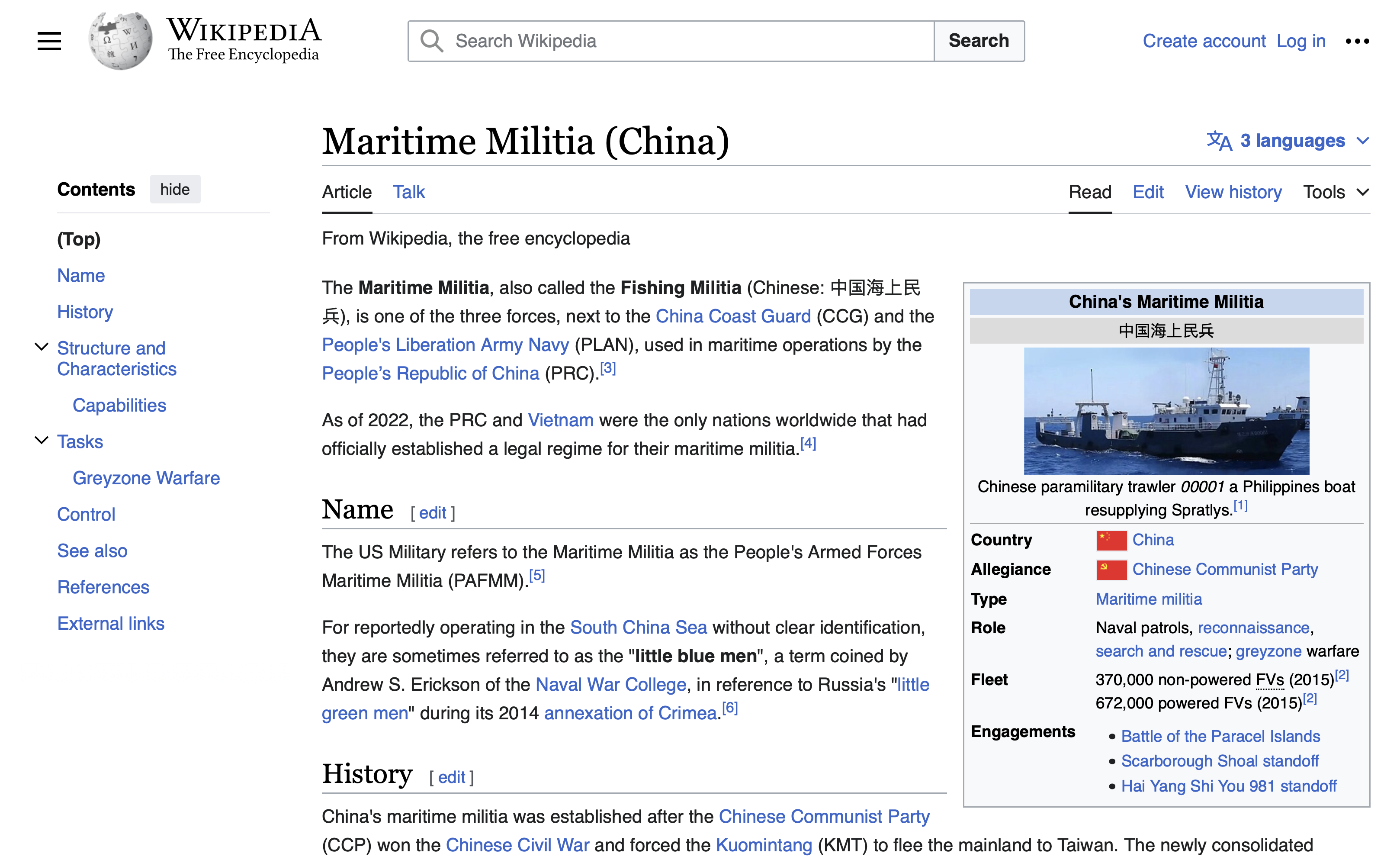Click the China flag icon in infobox

[1111, 540]
